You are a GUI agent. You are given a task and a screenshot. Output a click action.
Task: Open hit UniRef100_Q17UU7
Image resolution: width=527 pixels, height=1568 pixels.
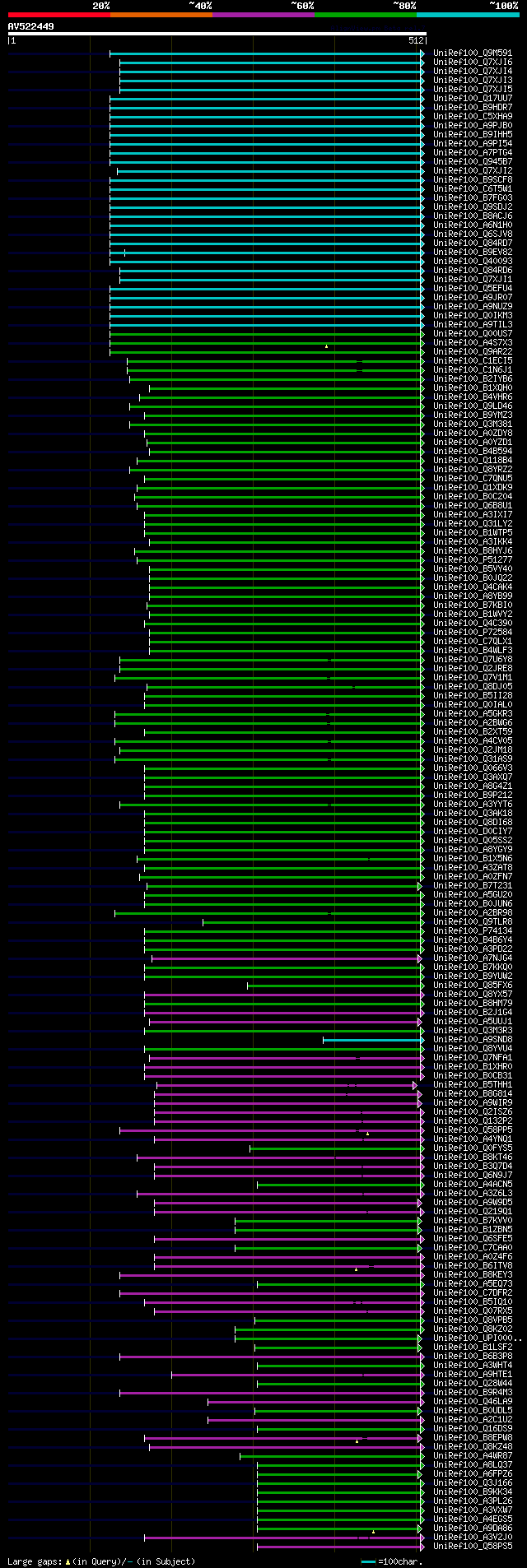(473, 98)
